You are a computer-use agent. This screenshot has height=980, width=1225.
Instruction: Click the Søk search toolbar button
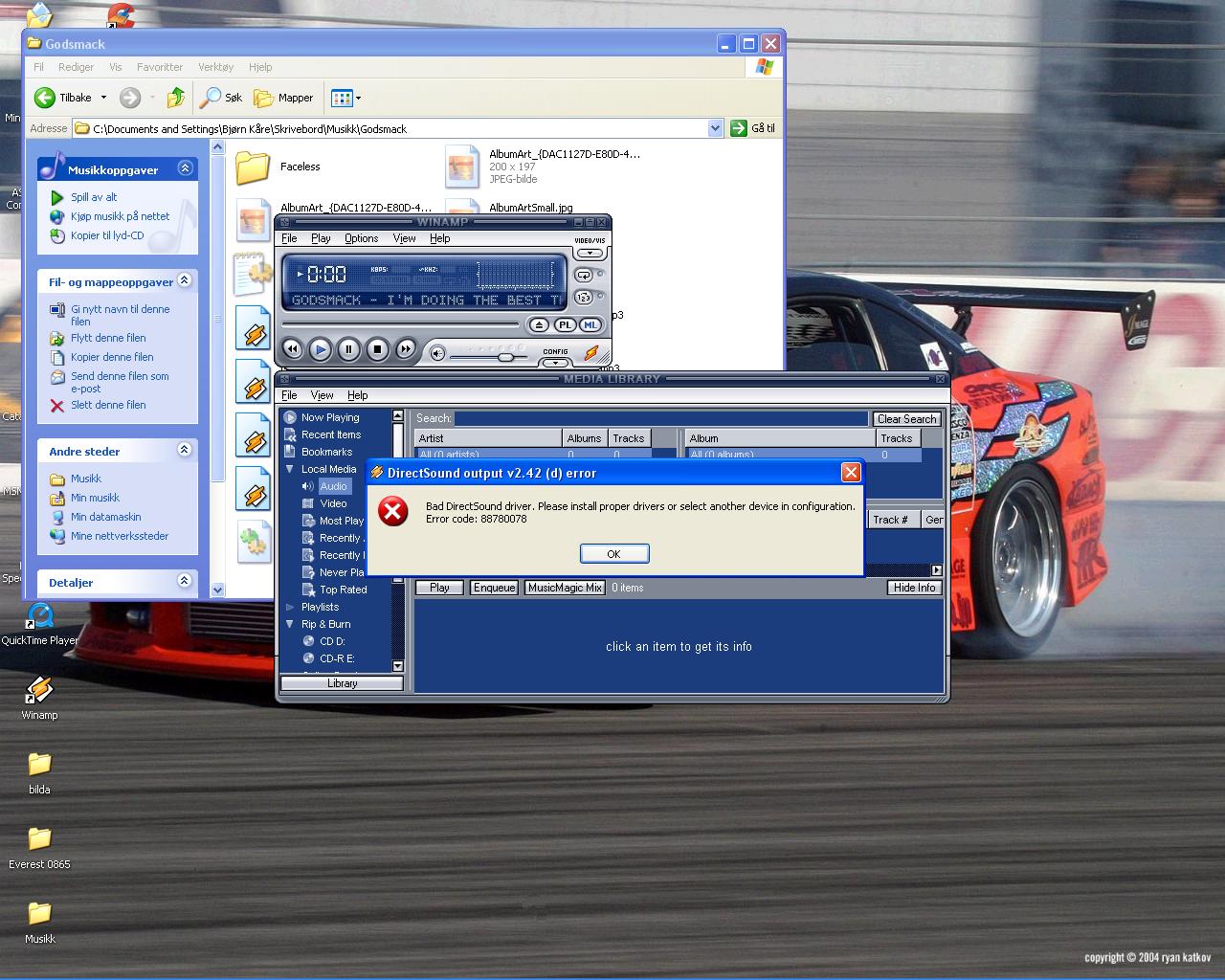click(x=221, y=98)
